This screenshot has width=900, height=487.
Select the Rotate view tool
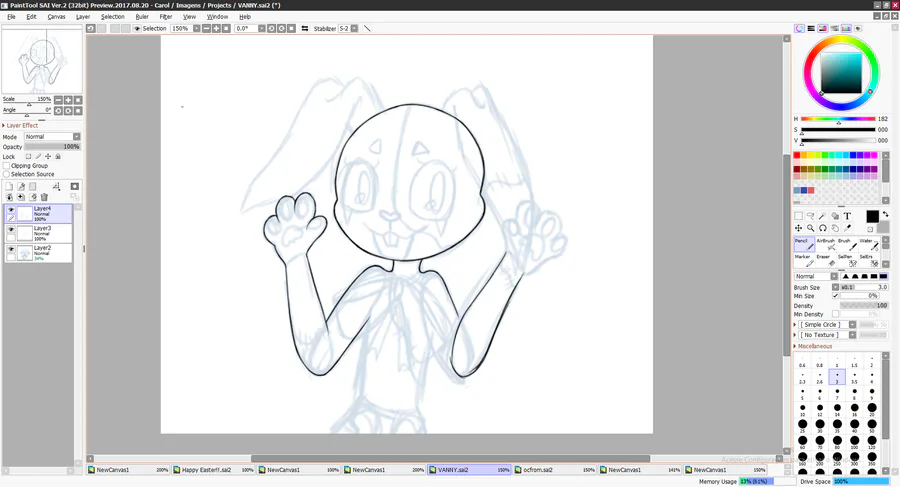823,228
